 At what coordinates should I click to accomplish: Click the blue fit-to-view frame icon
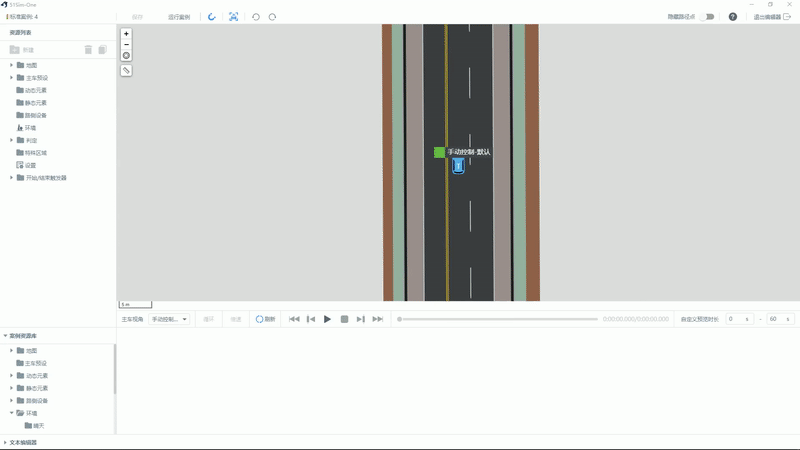pyautogui.click(x=233, y=17)
